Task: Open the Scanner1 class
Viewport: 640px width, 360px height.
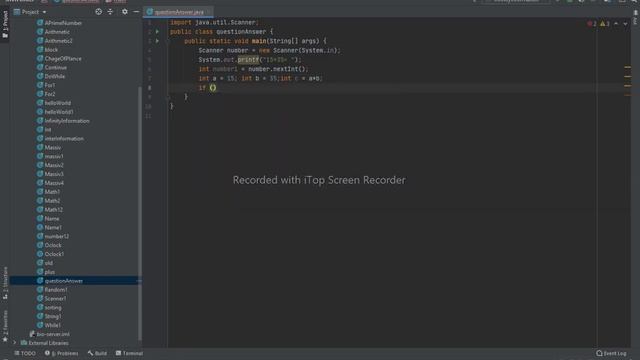Action: click(51, 298)
